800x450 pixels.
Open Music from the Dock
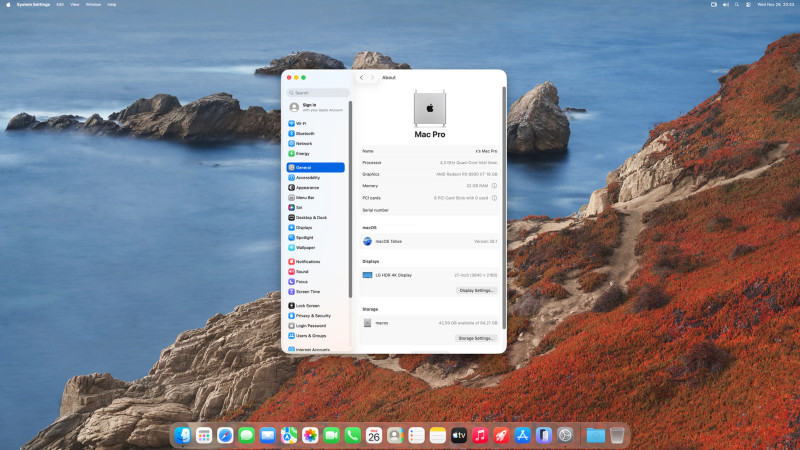480,435
